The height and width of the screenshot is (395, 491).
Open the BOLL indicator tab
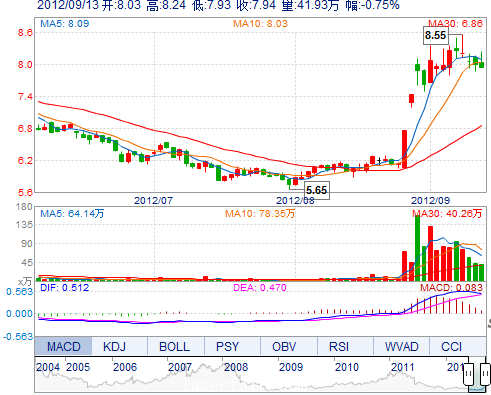click(174, 346)
